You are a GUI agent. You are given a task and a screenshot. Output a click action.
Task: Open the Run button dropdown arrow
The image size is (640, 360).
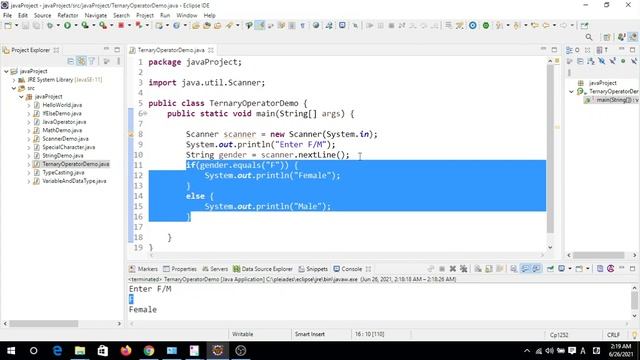(76, 25)
